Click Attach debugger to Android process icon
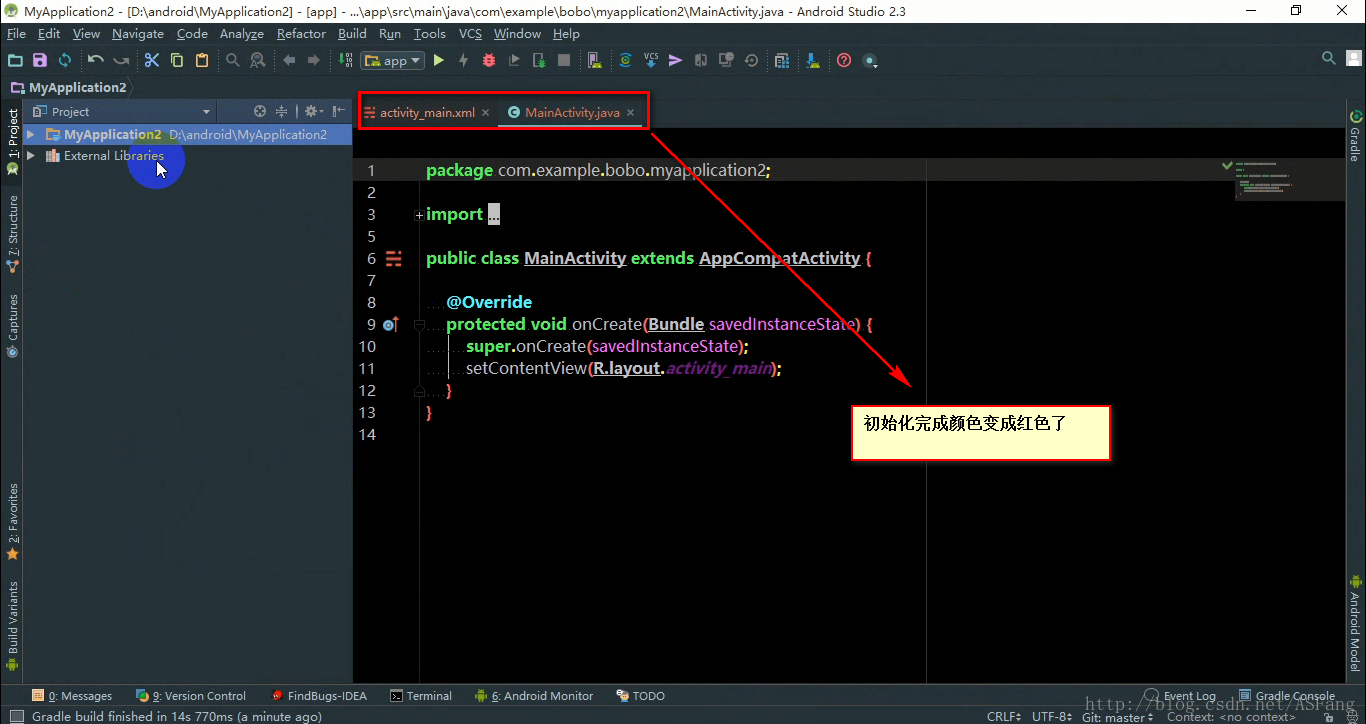 (539, 60)
